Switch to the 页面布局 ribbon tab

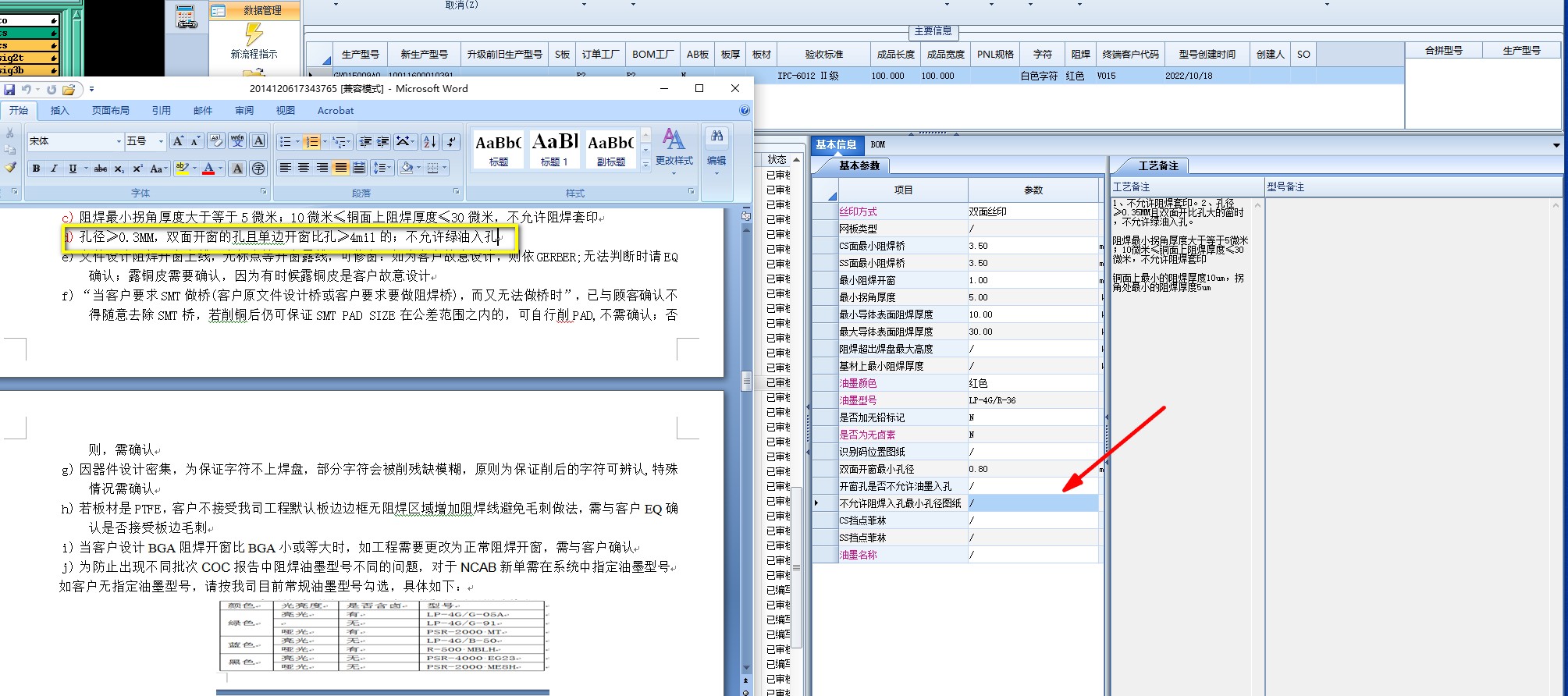pos(110,111)
